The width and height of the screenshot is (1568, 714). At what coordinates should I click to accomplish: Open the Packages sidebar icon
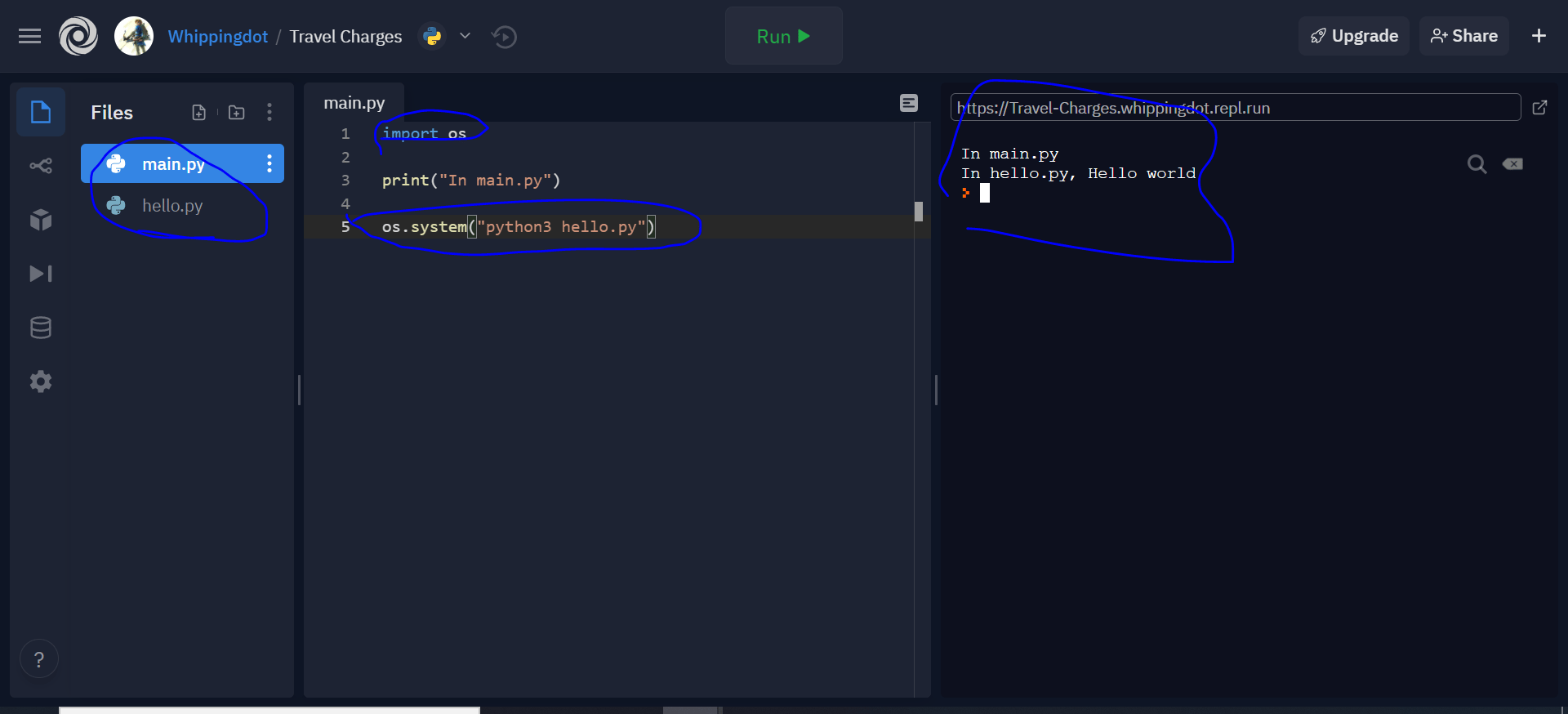[x=41, y=220]
